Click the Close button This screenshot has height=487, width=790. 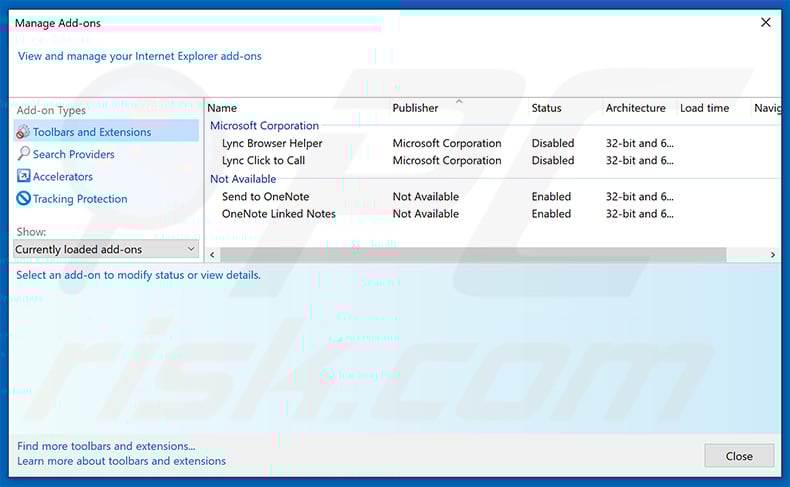(739, 456)
